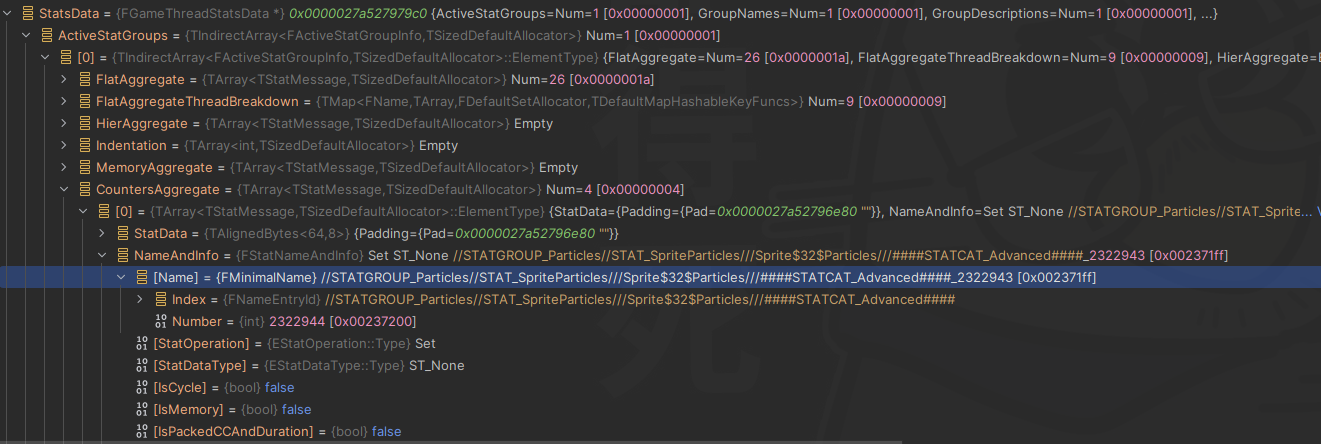Collapse the NameAndInfo node

pyautogui.click(x=103, y=256)
